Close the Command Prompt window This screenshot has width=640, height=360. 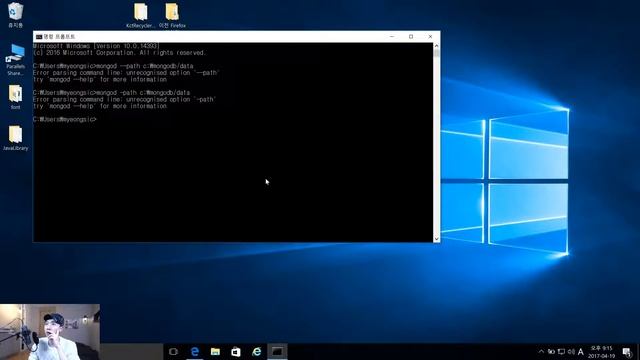point(430,37)
